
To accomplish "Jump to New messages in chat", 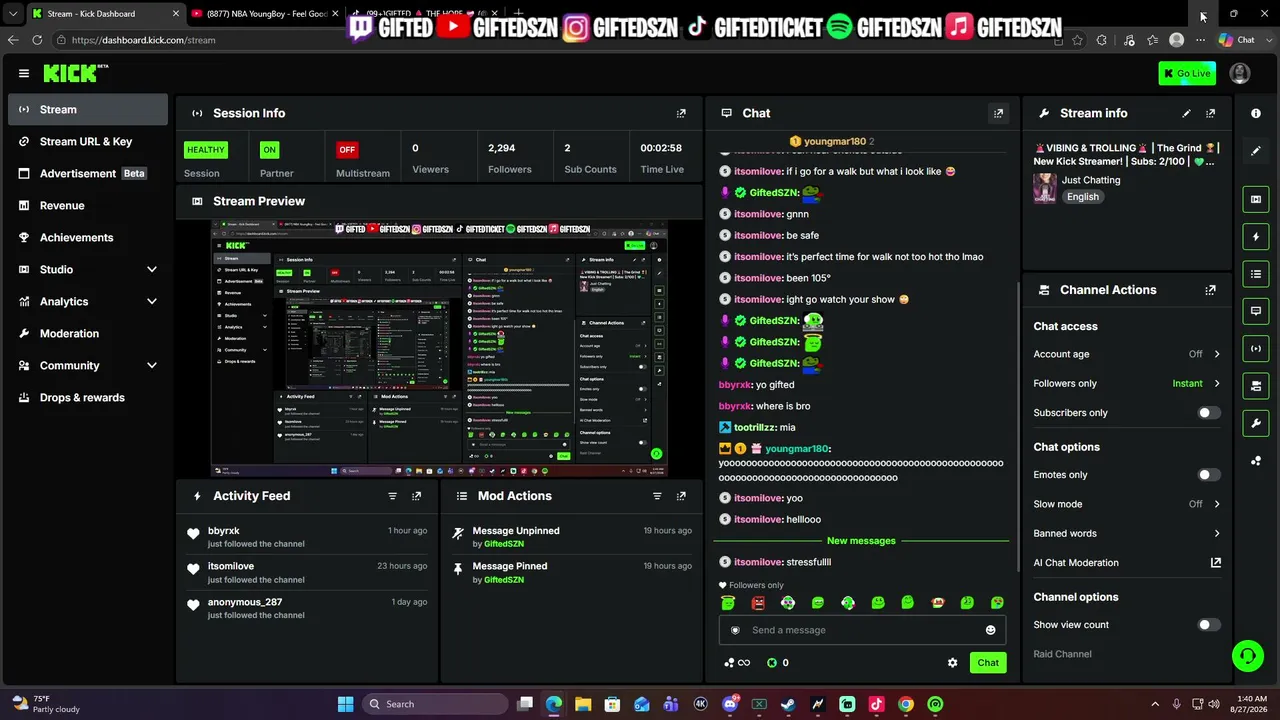I will 861,541.
